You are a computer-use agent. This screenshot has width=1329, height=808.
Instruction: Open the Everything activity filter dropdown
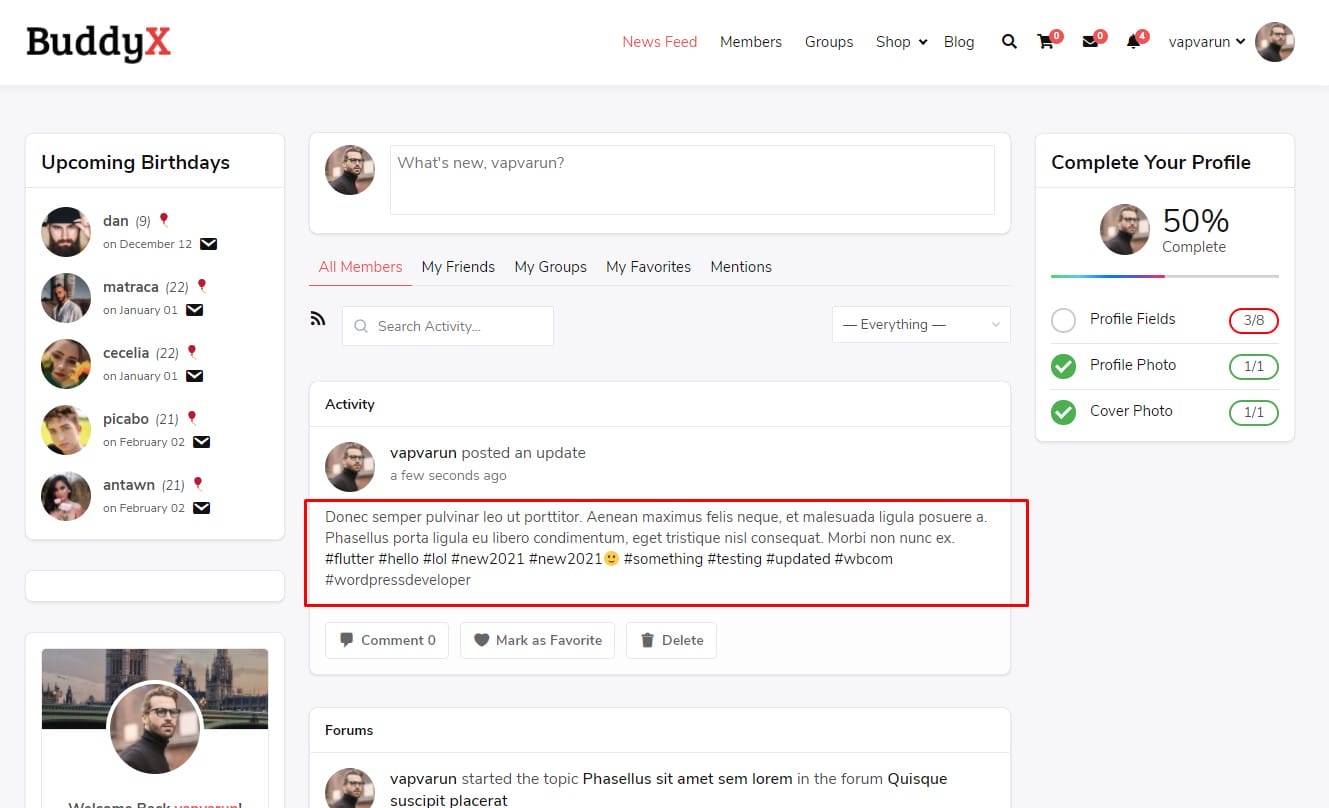point(920,325)
